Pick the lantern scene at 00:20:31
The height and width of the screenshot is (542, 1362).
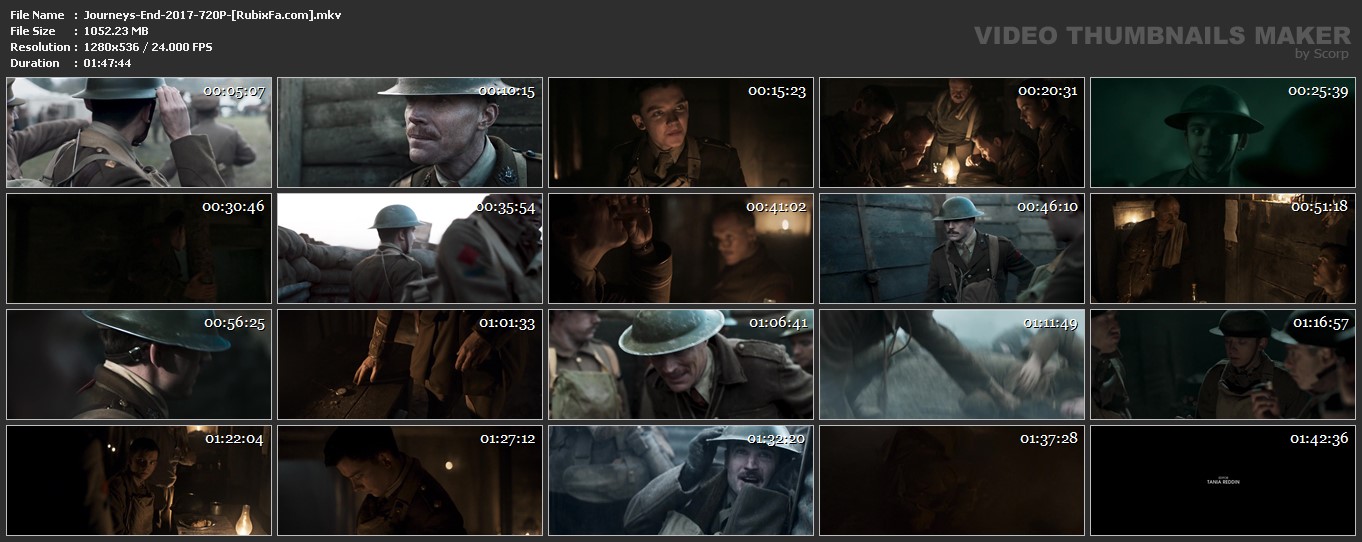pyautogui.click(x=952, y=133)
